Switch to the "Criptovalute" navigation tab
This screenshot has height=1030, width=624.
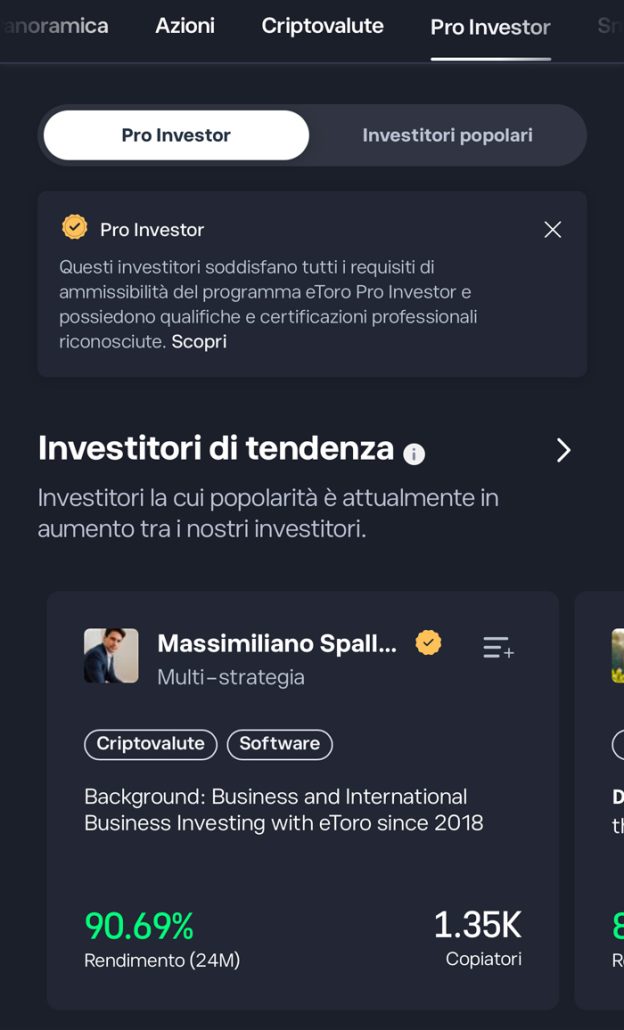click(322, 26)
